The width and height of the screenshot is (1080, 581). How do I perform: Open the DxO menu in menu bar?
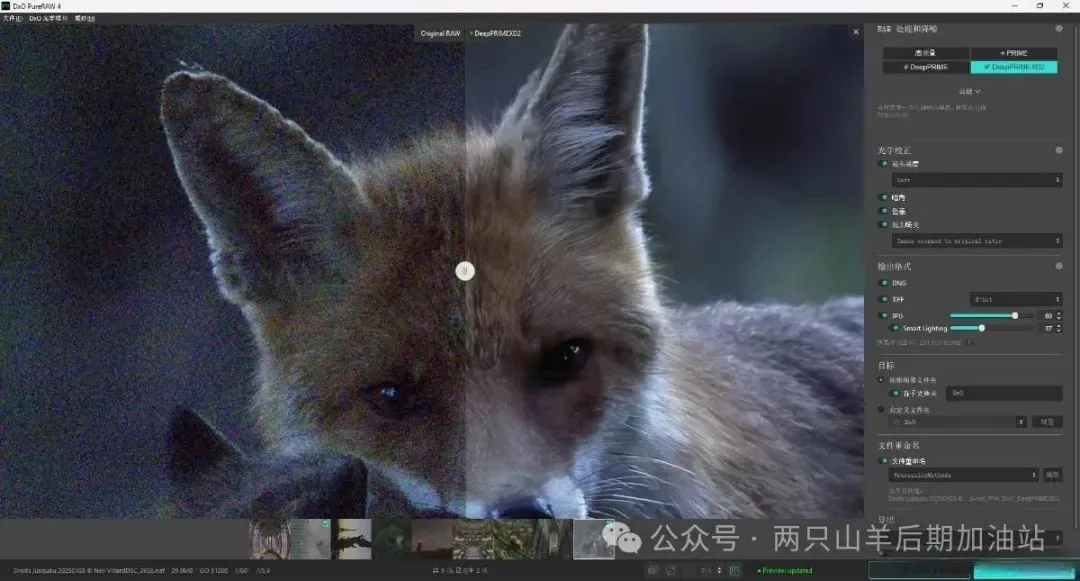click(48, 19)
